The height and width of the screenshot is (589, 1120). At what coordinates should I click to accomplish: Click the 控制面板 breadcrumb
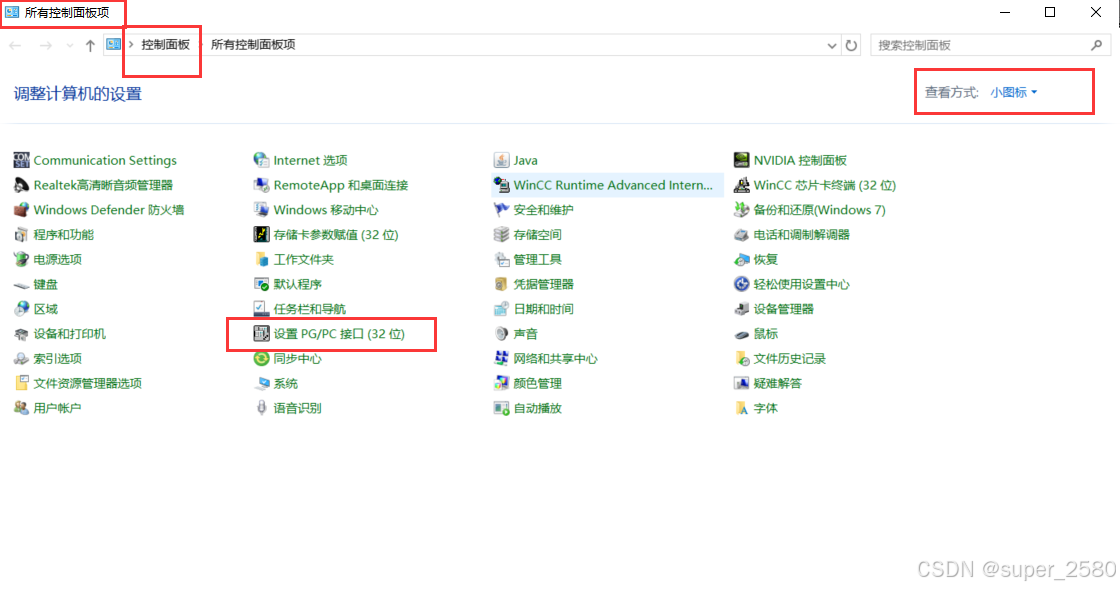(x=166, y=44)
